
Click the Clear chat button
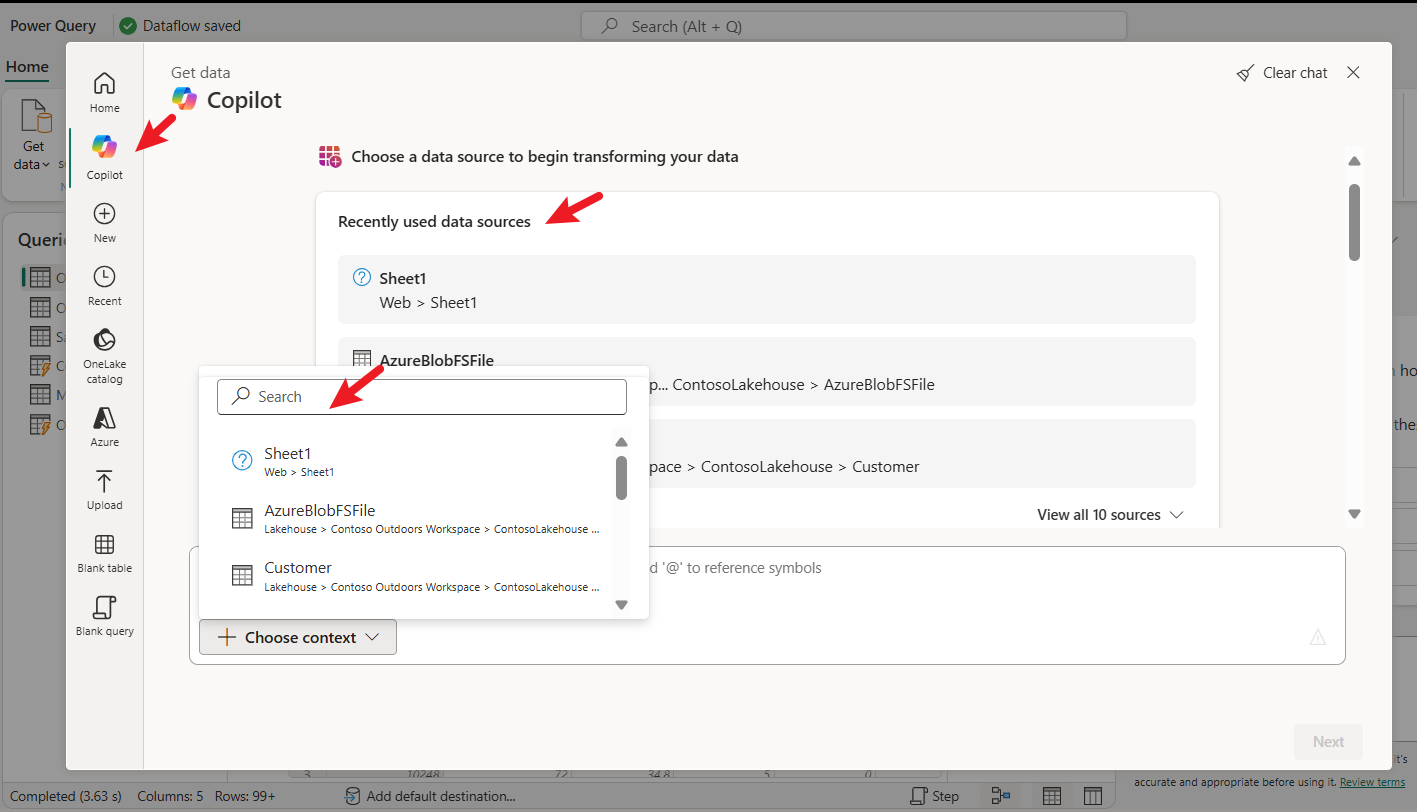coord(1283,72)
